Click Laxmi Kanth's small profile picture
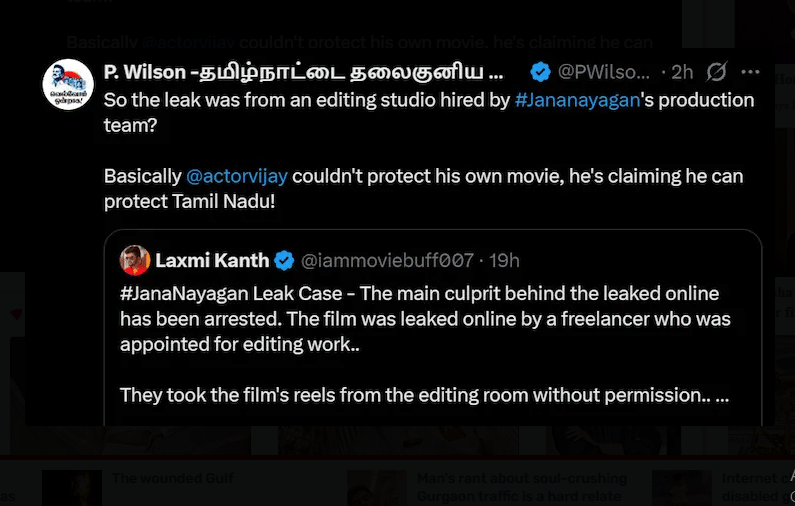 pyautogui.click(x=135, y=260)
